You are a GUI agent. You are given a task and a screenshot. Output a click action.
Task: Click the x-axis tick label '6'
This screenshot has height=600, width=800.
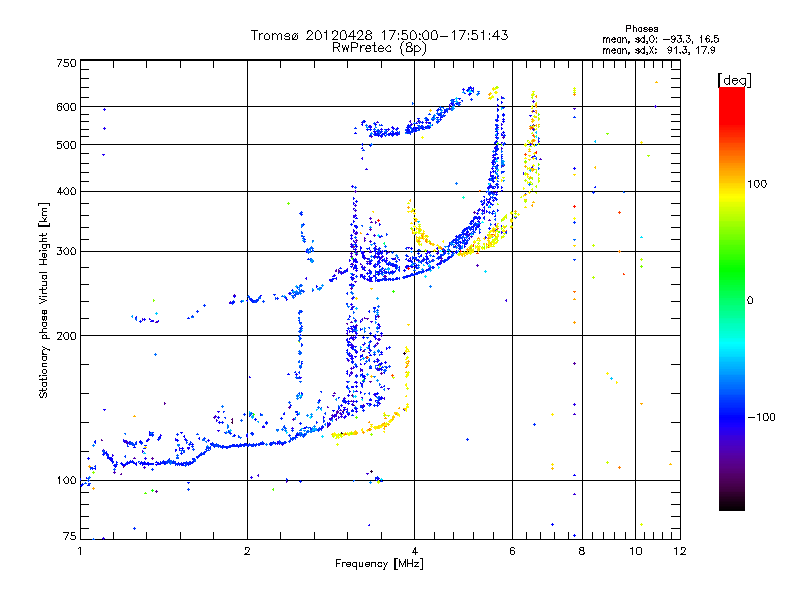[512, 551]
